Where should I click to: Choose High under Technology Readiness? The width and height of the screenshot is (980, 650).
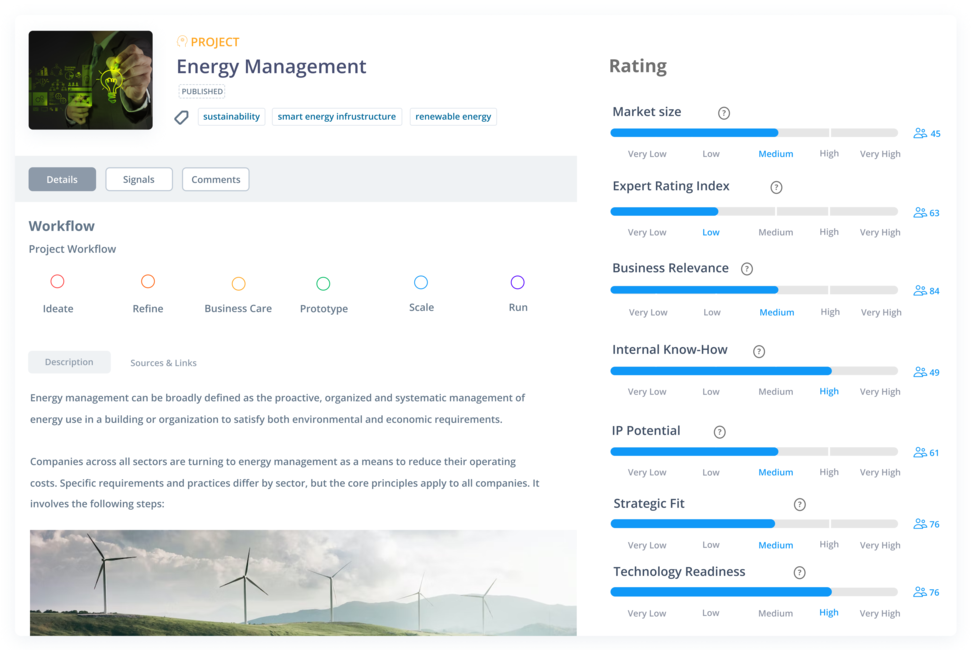829,612
